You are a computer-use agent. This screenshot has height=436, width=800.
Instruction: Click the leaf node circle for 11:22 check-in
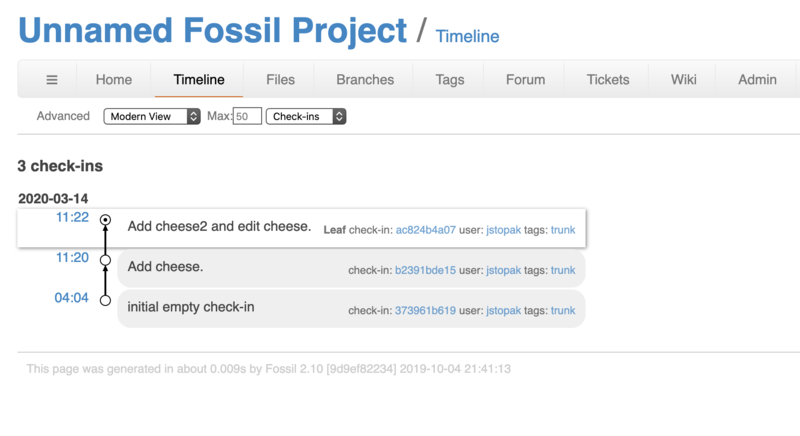105,219
